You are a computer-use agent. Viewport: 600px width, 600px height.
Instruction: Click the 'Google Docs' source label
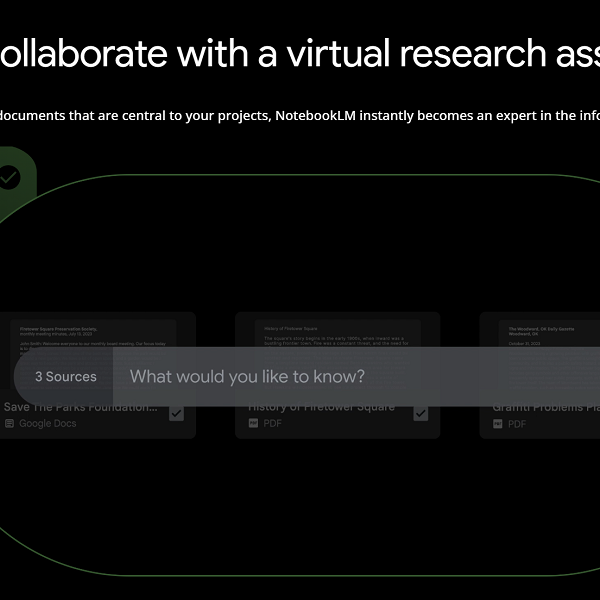[47, 424]
